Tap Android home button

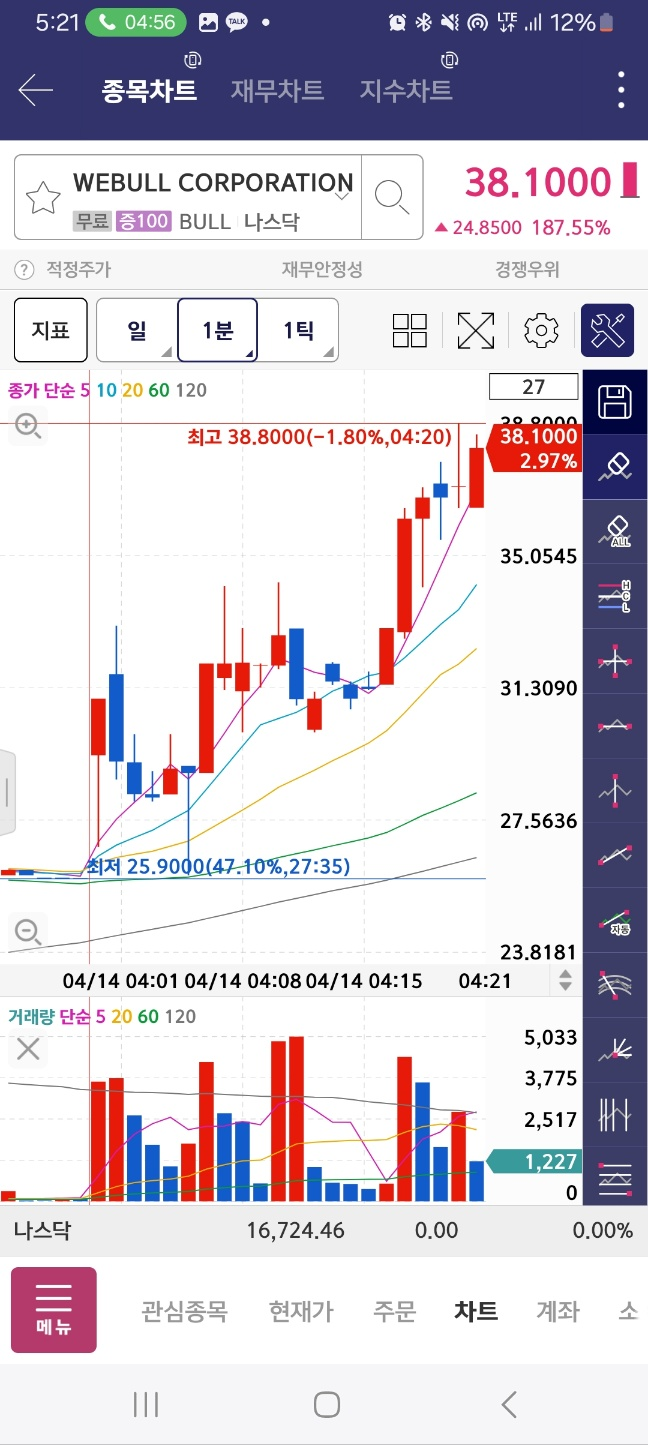326,1405
